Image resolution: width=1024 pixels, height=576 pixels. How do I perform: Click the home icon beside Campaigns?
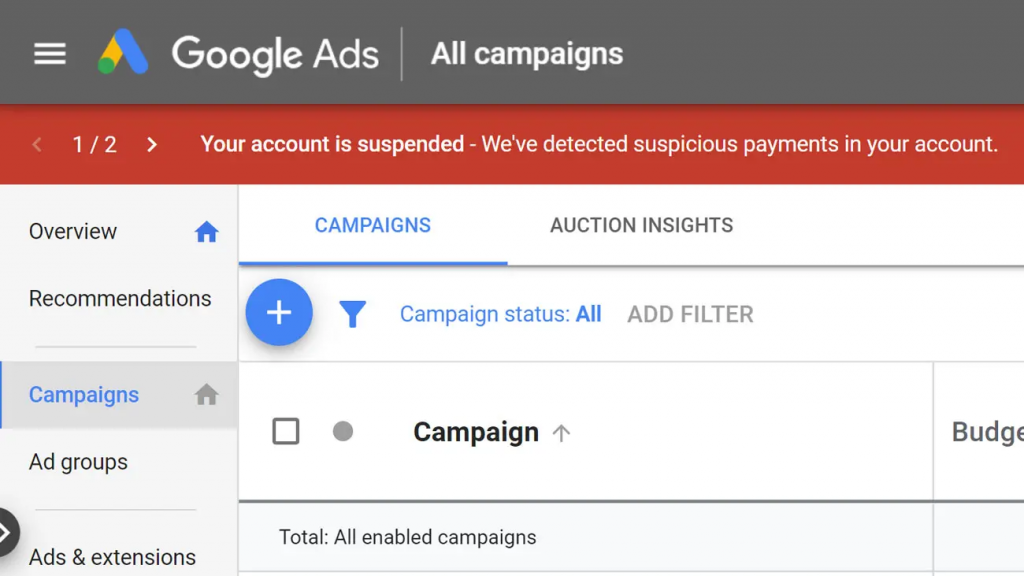(206, 394)
